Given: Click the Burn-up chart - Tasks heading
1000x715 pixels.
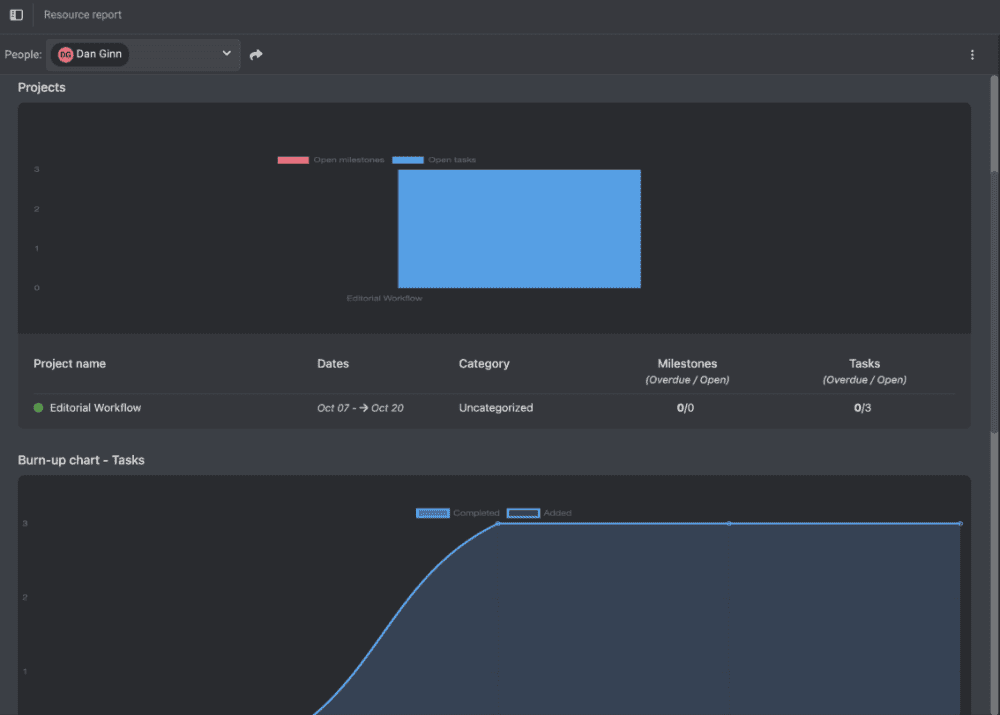Looking at the screenshot, I should coord(81,460).
